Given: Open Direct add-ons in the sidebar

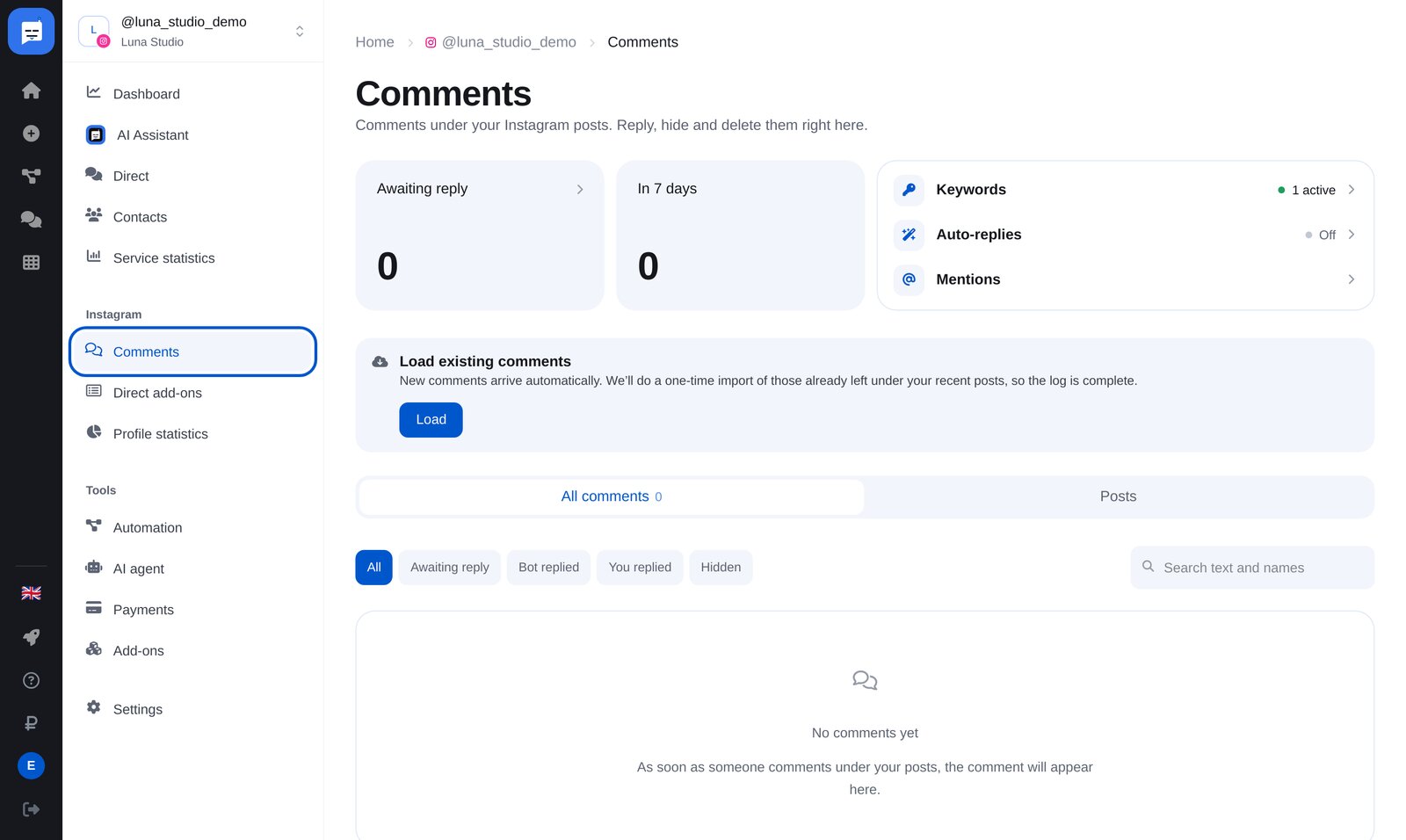Looking at the screenshot, I should click(x=192, y=393).
